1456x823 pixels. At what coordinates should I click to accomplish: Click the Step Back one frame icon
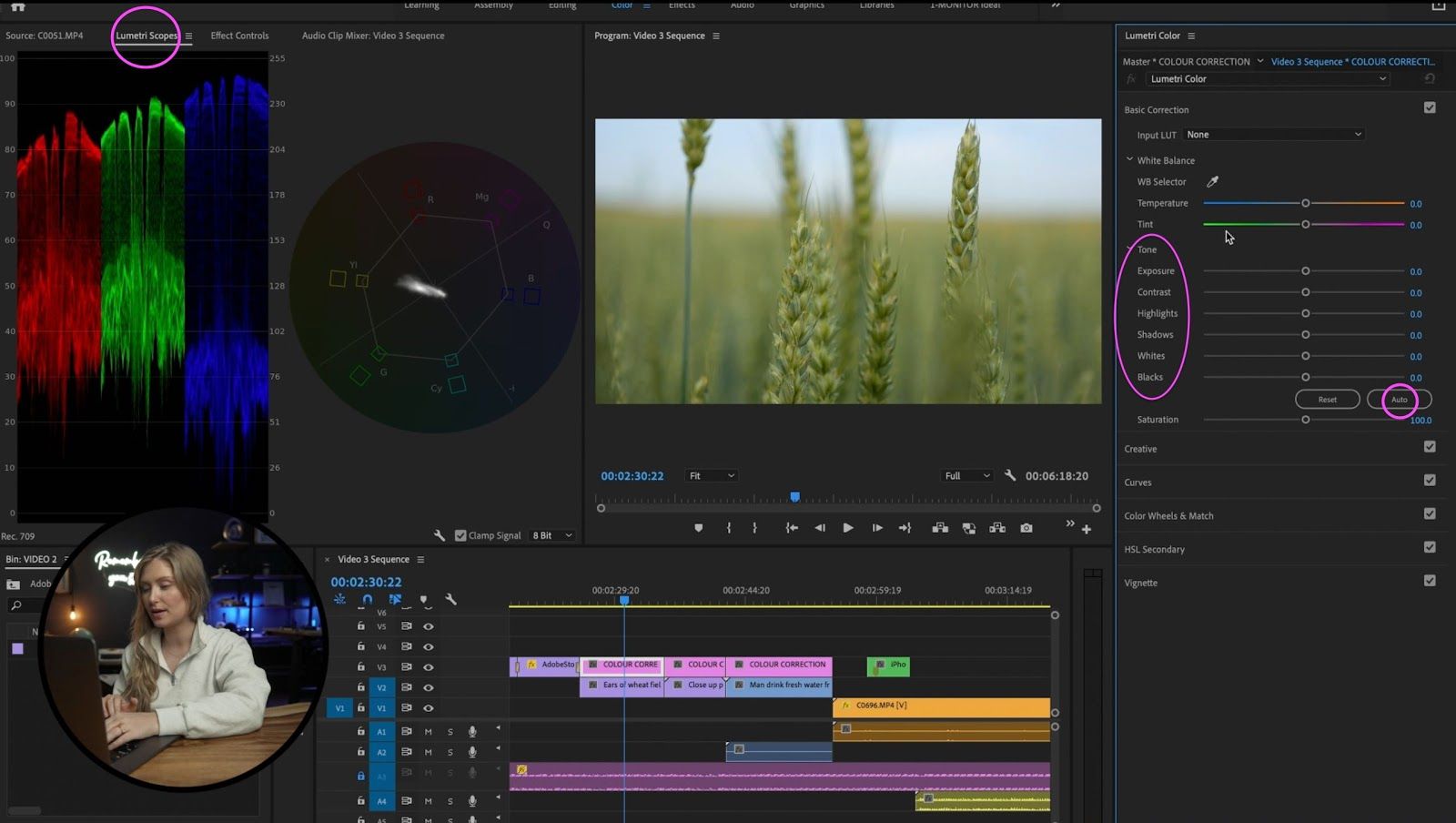point(820,528)
